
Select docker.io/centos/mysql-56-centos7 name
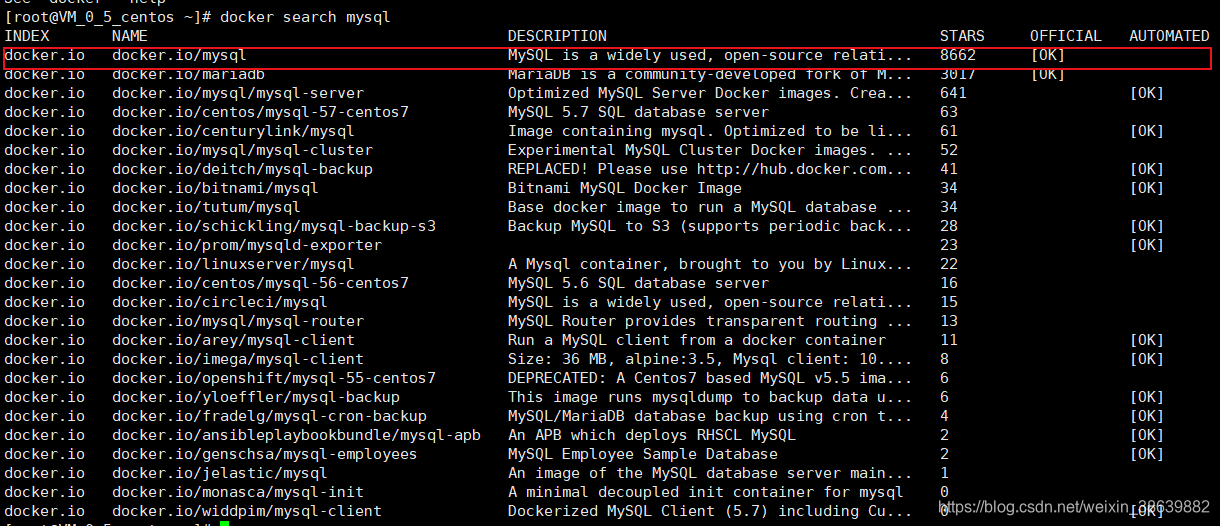click(x=260, y=283)
